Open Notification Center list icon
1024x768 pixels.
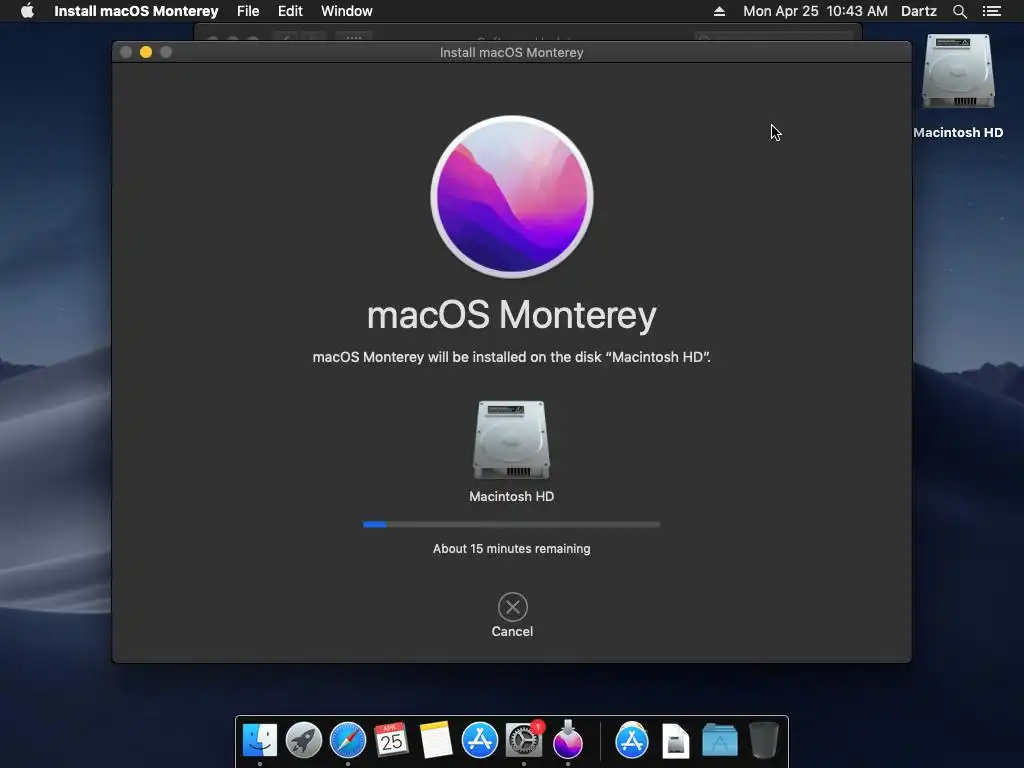point(991,11)
